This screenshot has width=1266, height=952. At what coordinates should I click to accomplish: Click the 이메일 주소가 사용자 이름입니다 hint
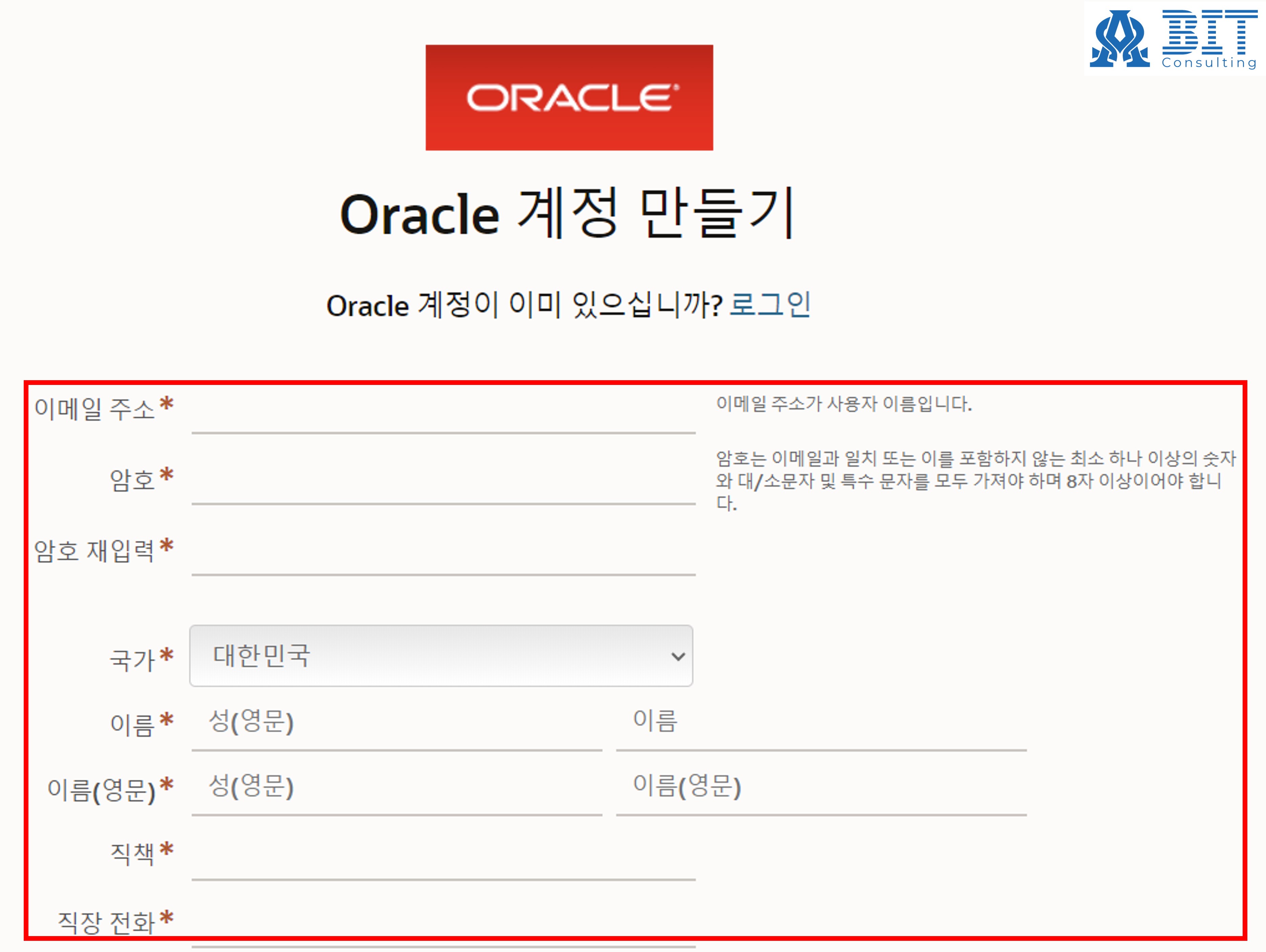[844, 404]
